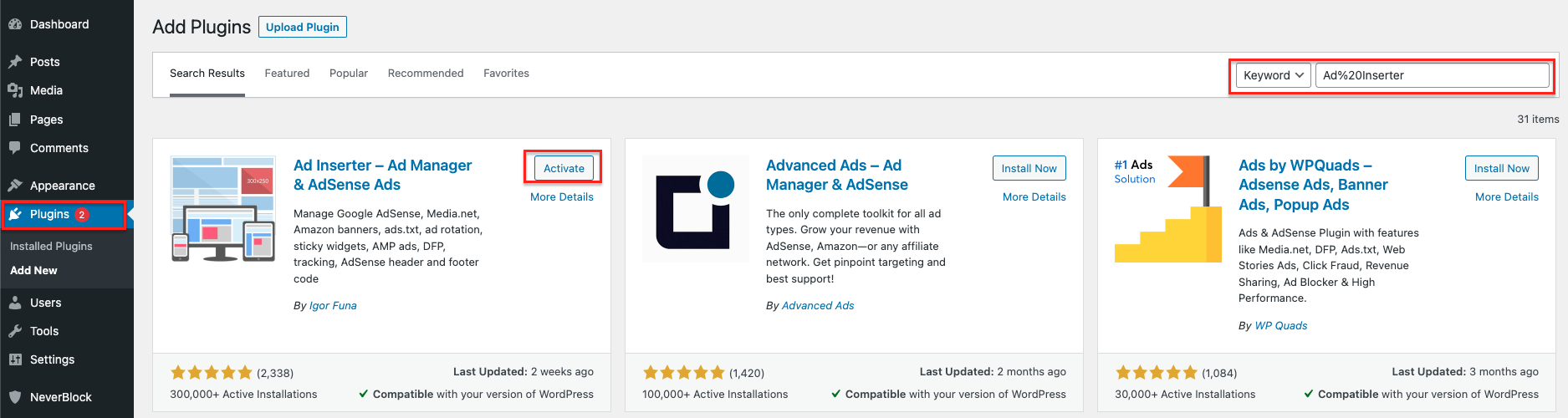Click the Media library icon
Viewport: 1568px width, 418px height.
[15, 90]
